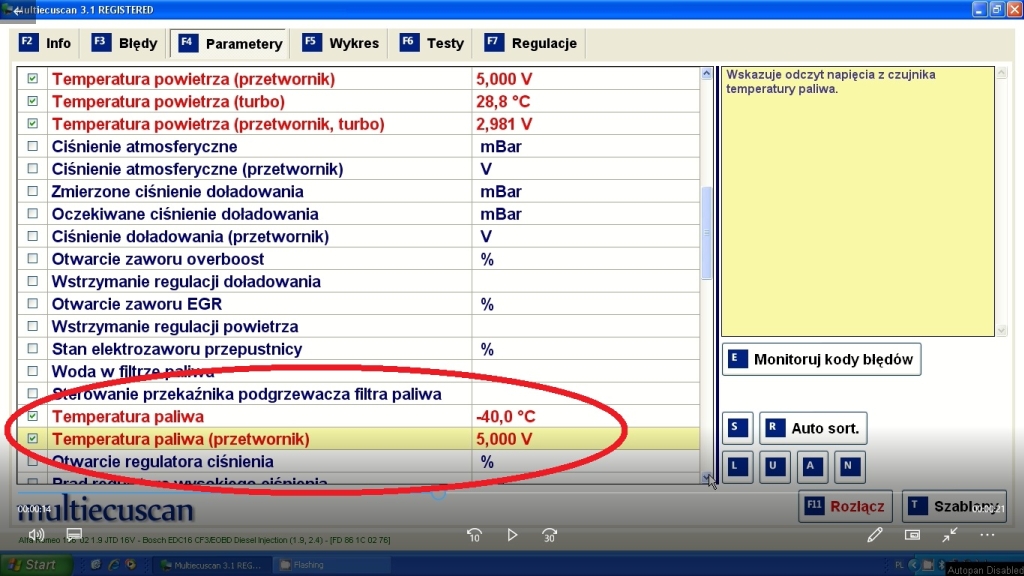
Task: Select the mBar unit of Ciśnienie atmosferyczne
Action: click(x=501, y=146)
